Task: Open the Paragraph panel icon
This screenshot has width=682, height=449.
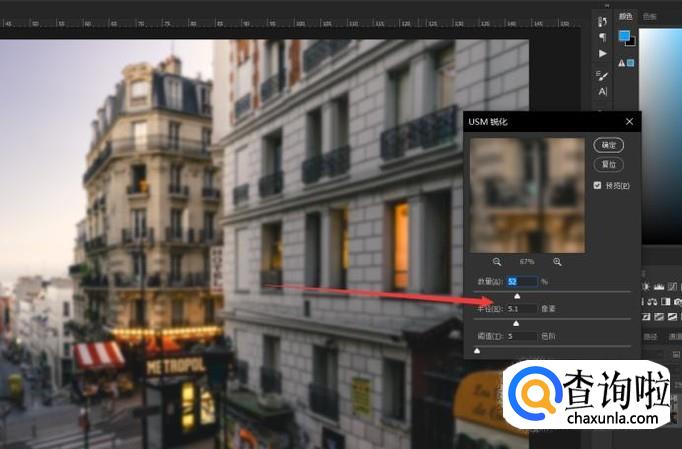Action: tap(602, 37)
